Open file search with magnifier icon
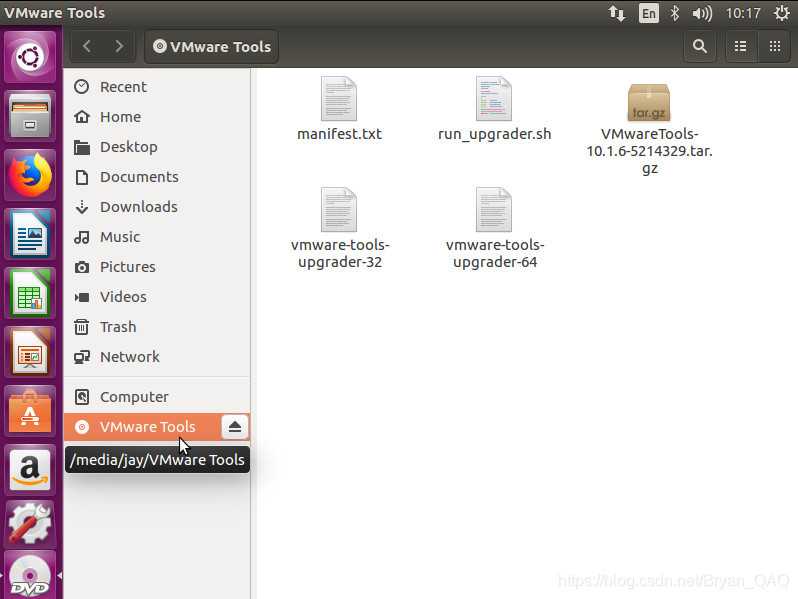The height and width of the screenshot is (599, 798). coord(700,47)
